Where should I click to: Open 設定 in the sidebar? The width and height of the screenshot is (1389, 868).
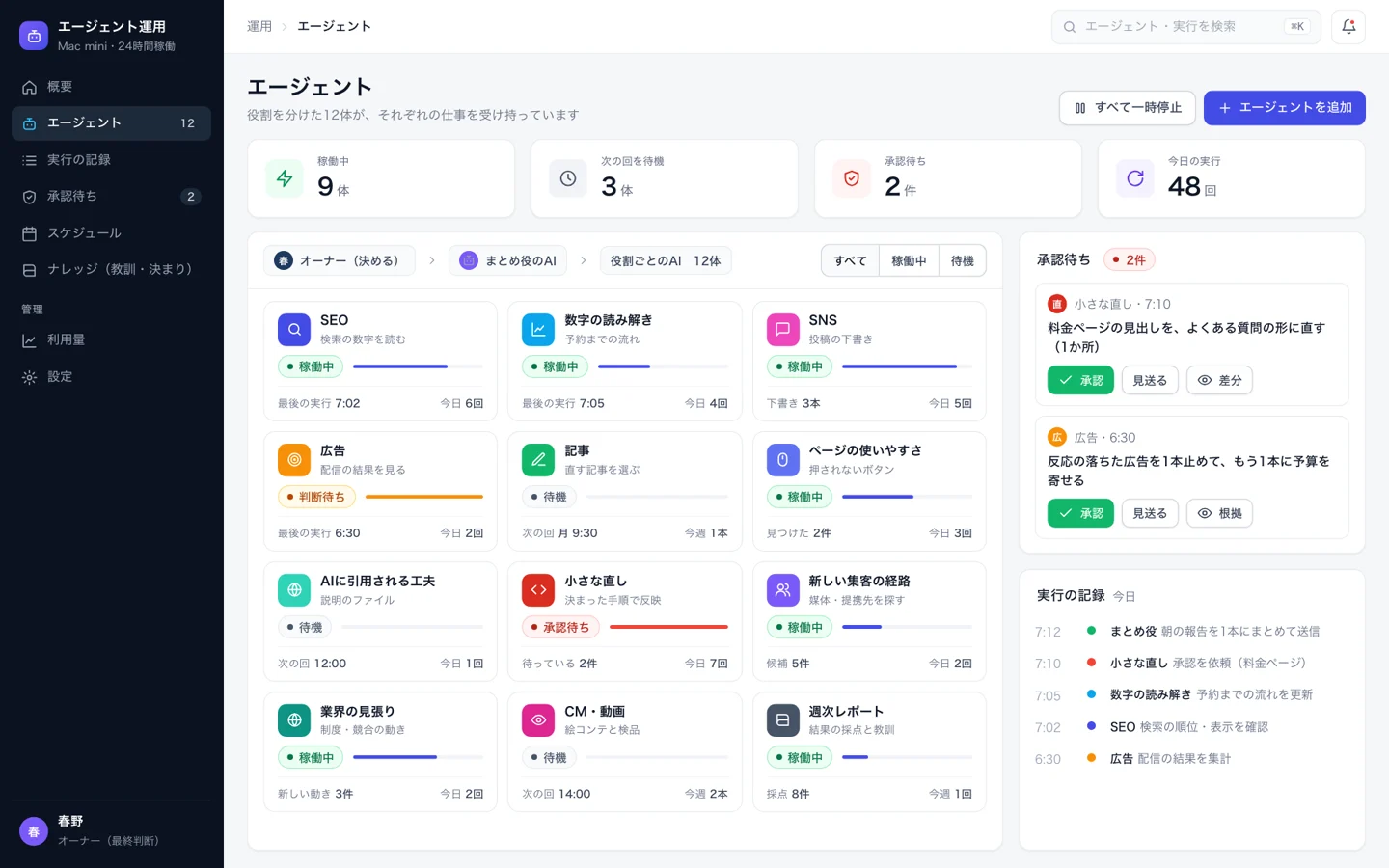(111, 377)
